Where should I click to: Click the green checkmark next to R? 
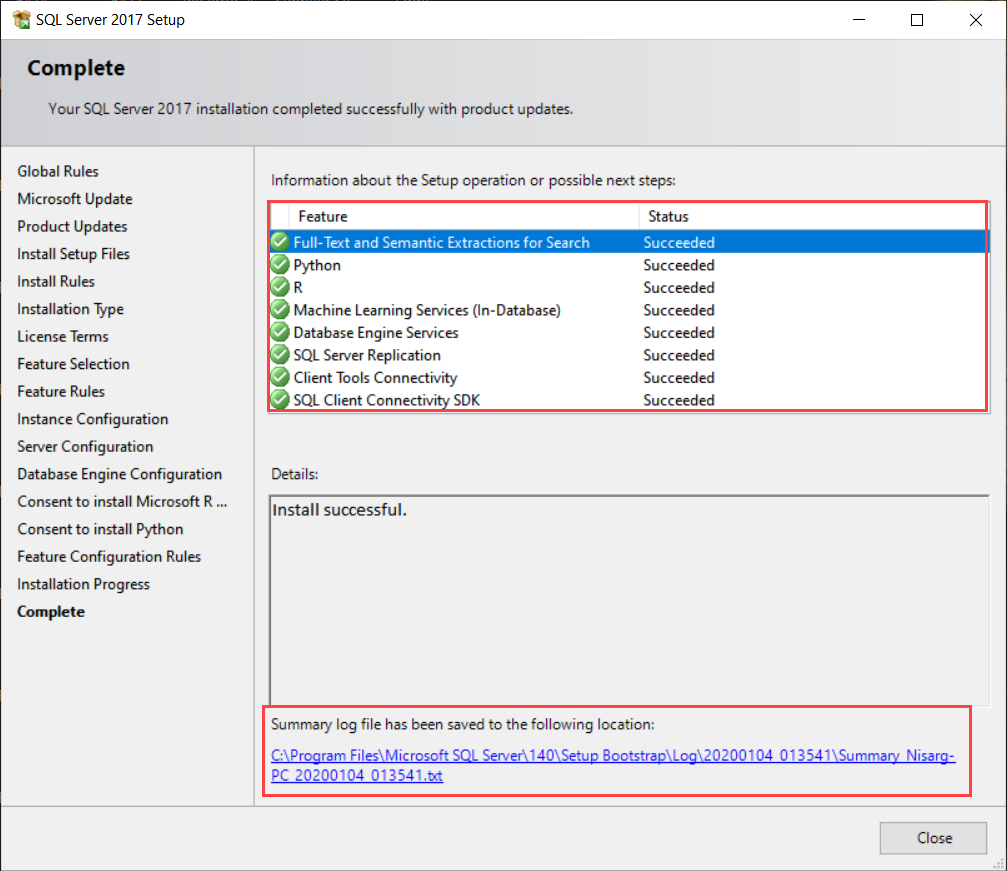[x=279, y=287]
